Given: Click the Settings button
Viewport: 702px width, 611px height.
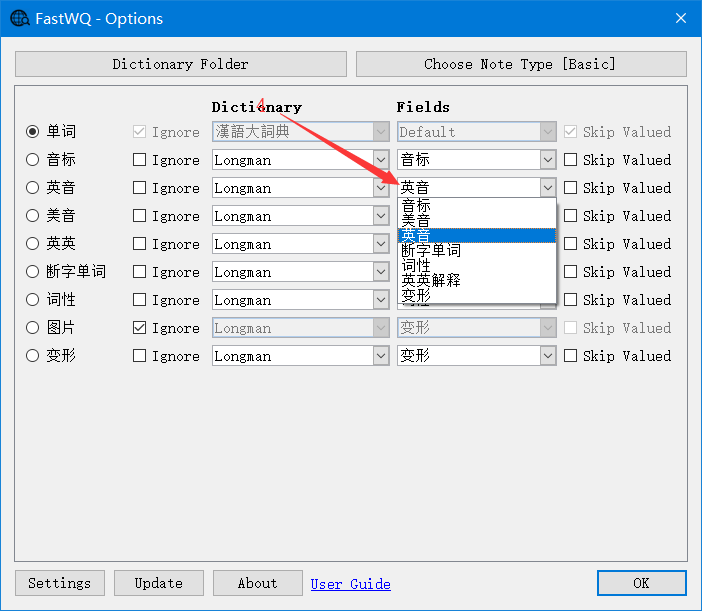Looking at the screenshot, I should (59, 583).
